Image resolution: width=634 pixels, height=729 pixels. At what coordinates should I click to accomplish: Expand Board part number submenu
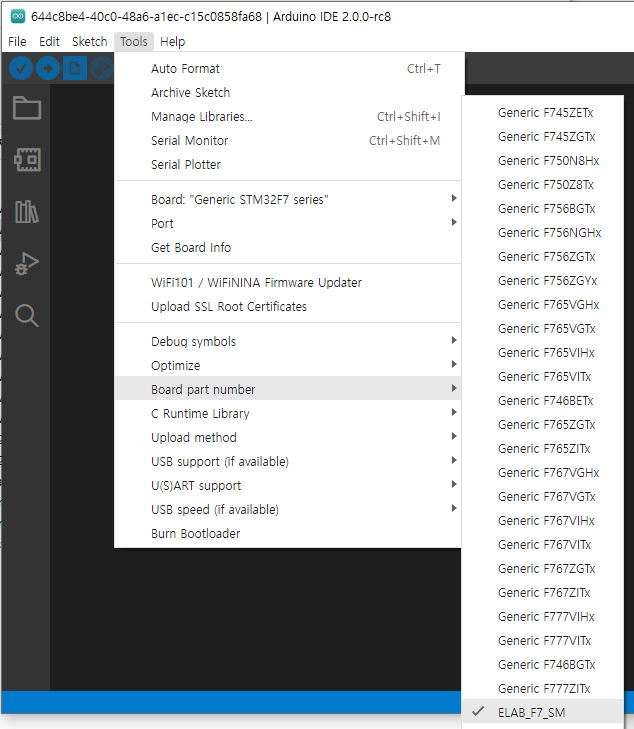[288, 390]
